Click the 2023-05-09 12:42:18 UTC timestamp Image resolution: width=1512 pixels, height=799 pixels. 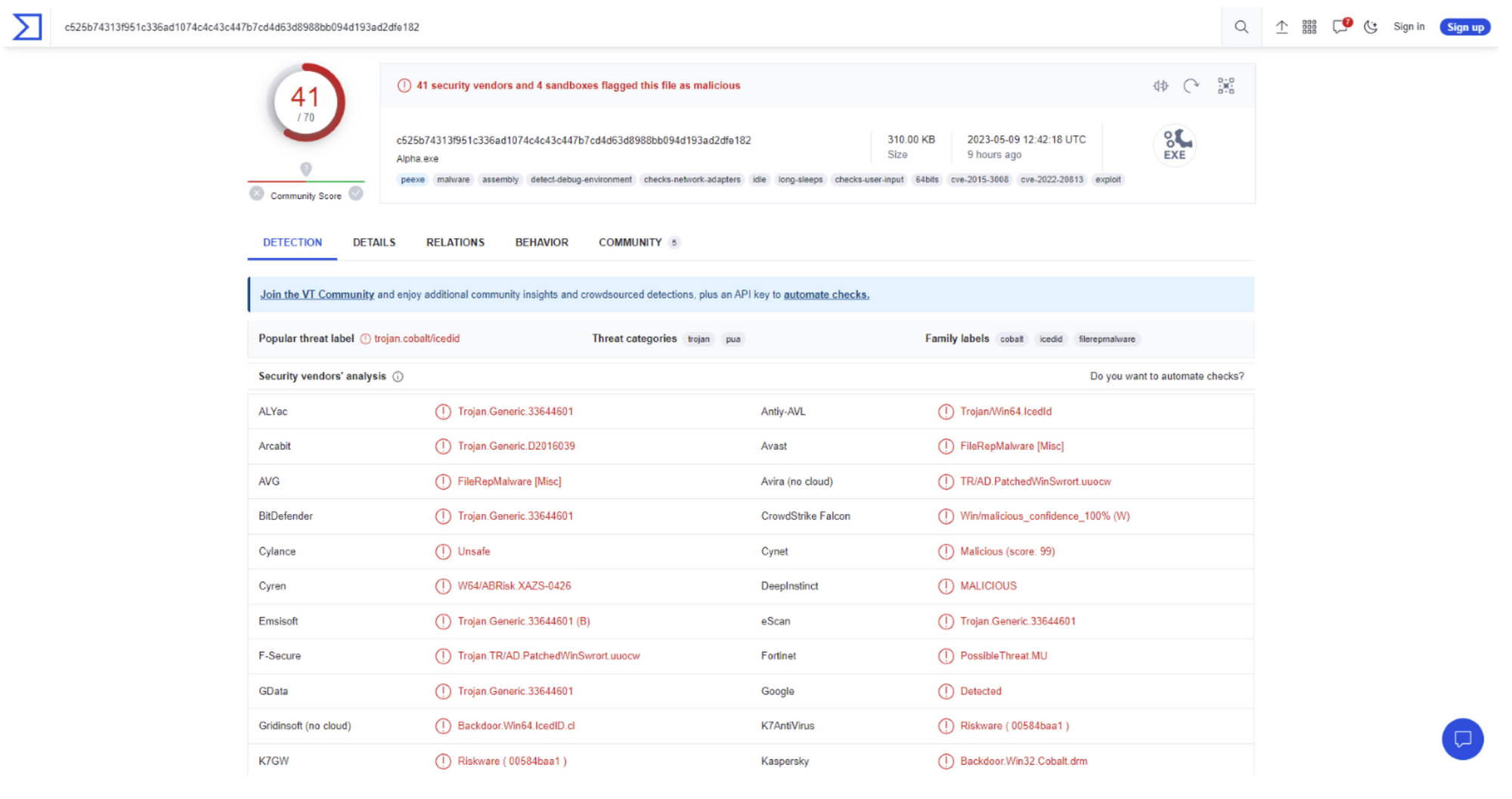coord(1027,140)
